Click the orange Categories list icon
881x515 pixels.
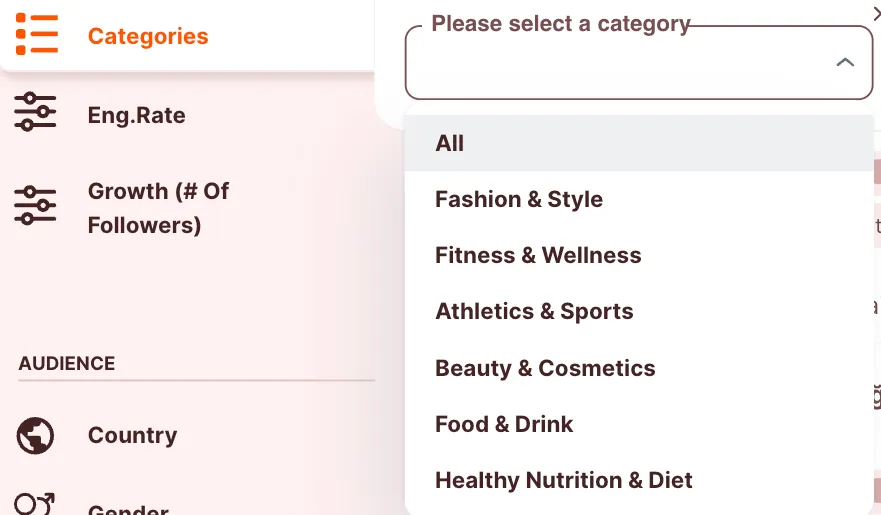click(37, 35)
